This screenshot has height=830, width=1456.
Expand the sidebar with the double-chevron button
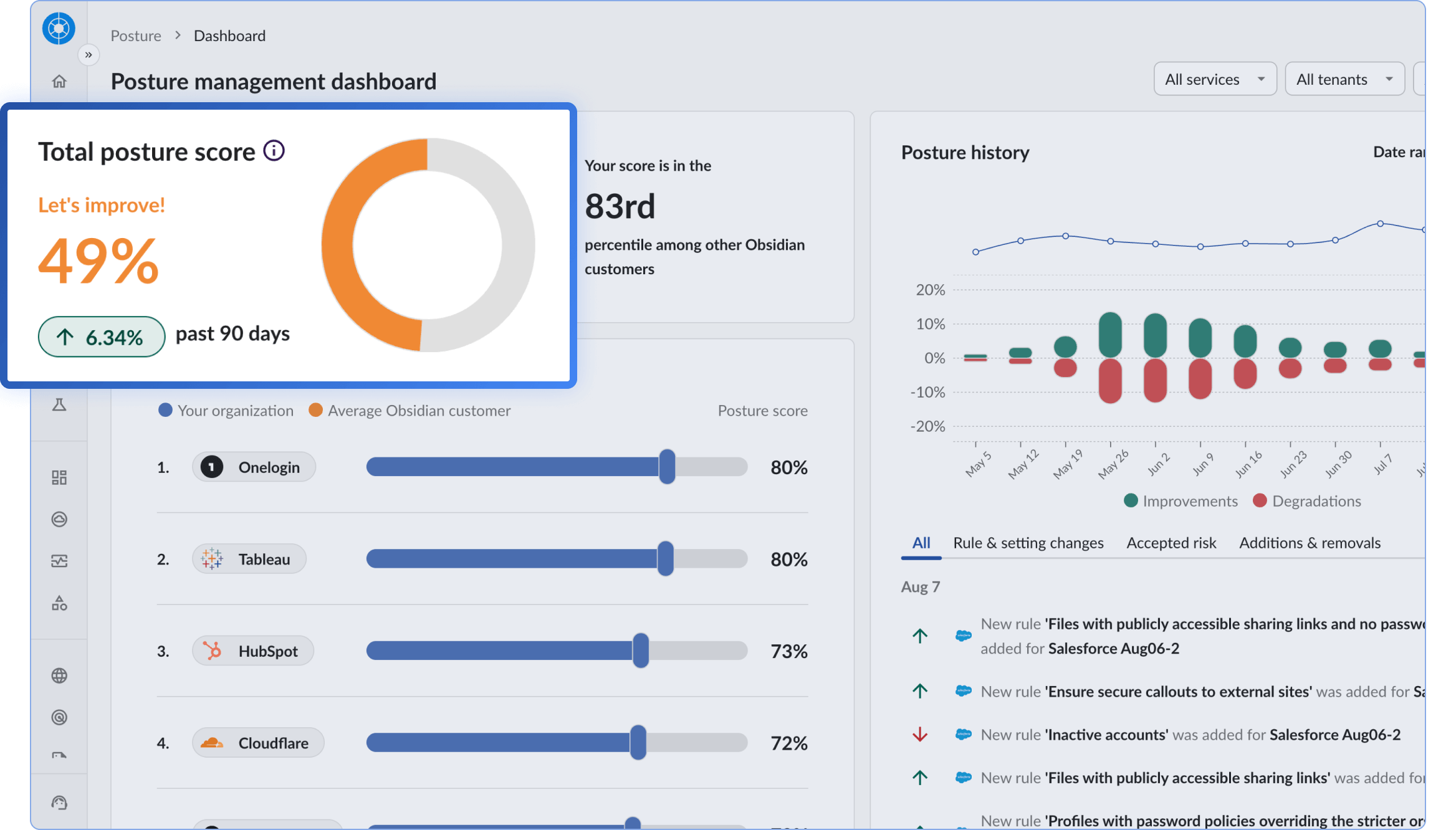[89, 55]
